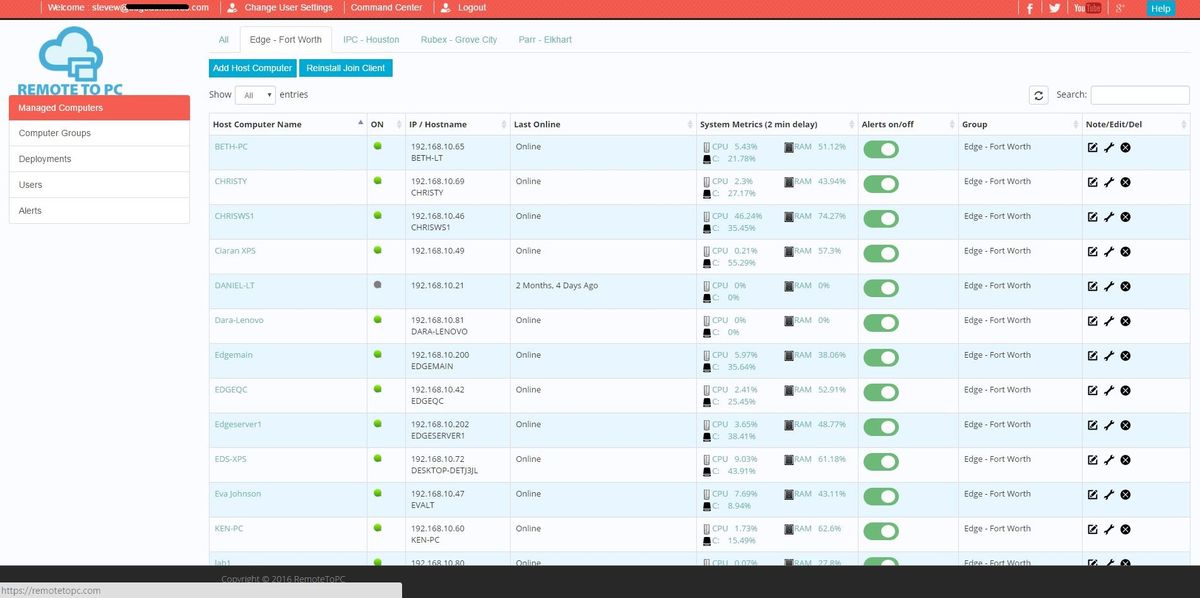The image size is (1200, 598).
Task: Sort the IP / Hostname column
Action: pyautogui.click(x=440, y=124)
